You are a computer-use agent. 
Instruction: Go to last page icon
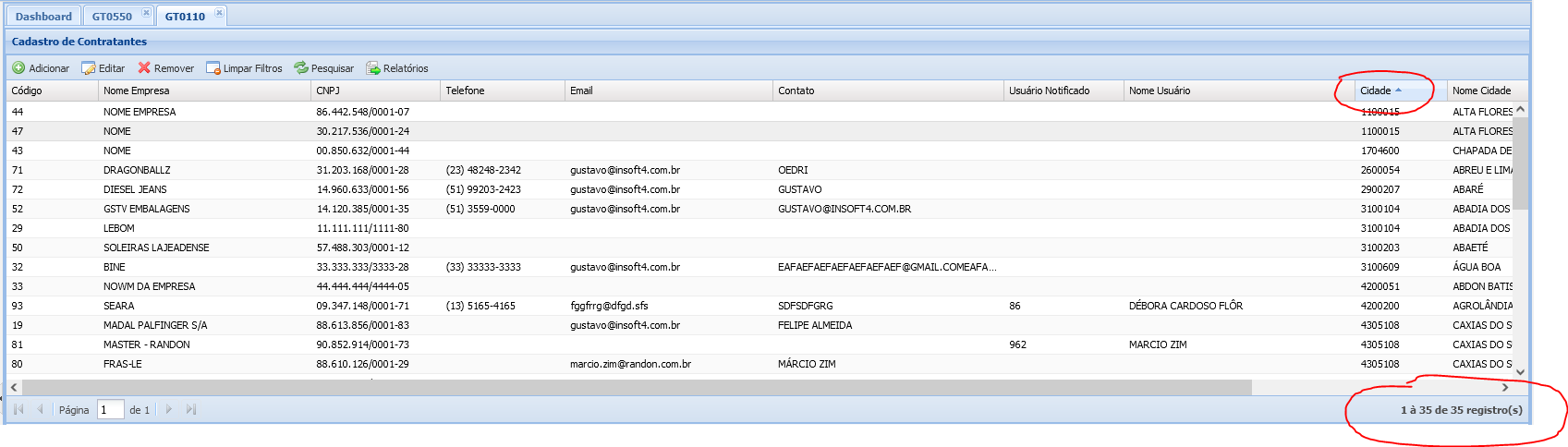[191, 409]
